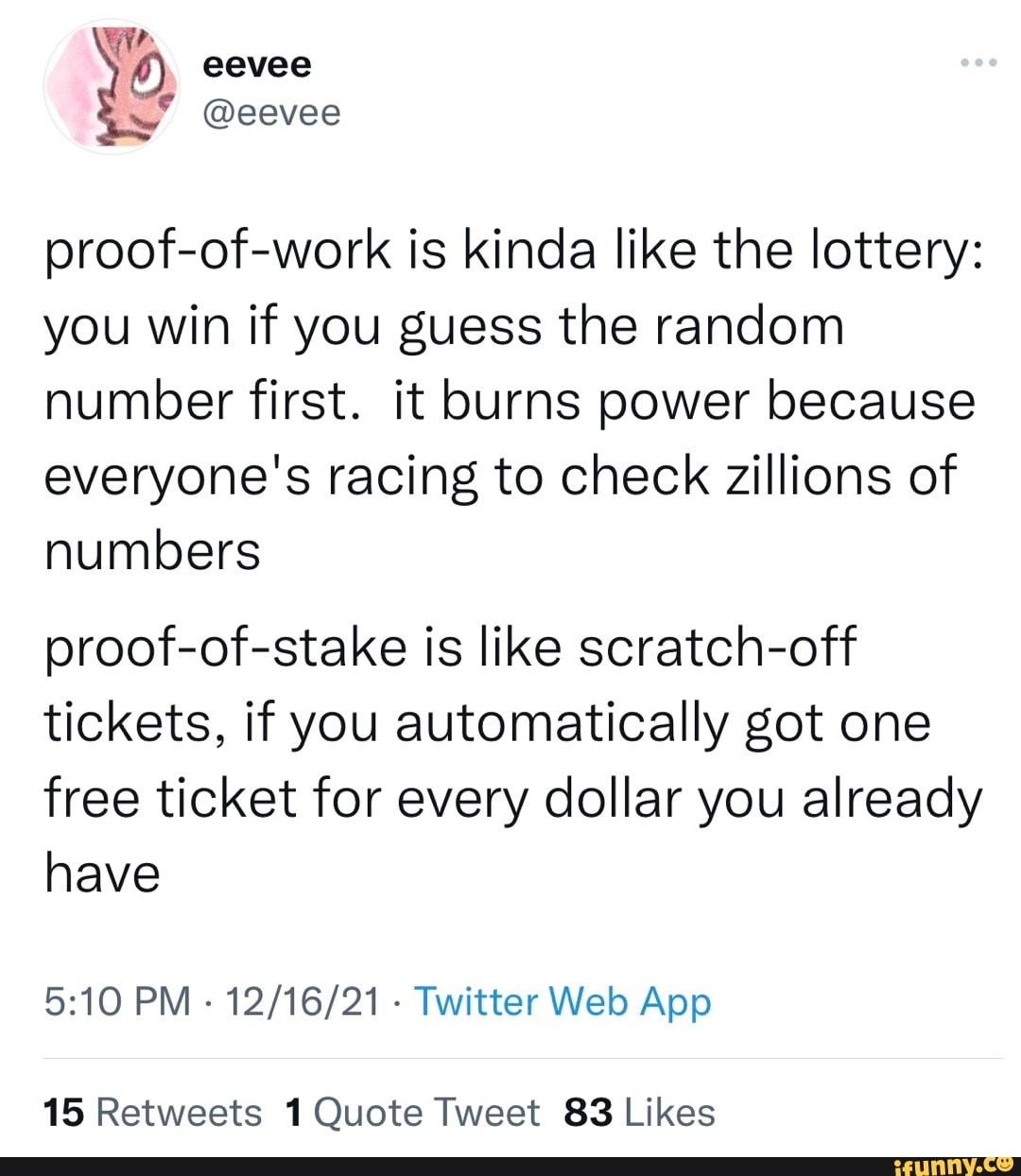Open the three-dot more options menu
Image resolution: width=1021 pixels, height=1176 pixels.
coord(978,63)
